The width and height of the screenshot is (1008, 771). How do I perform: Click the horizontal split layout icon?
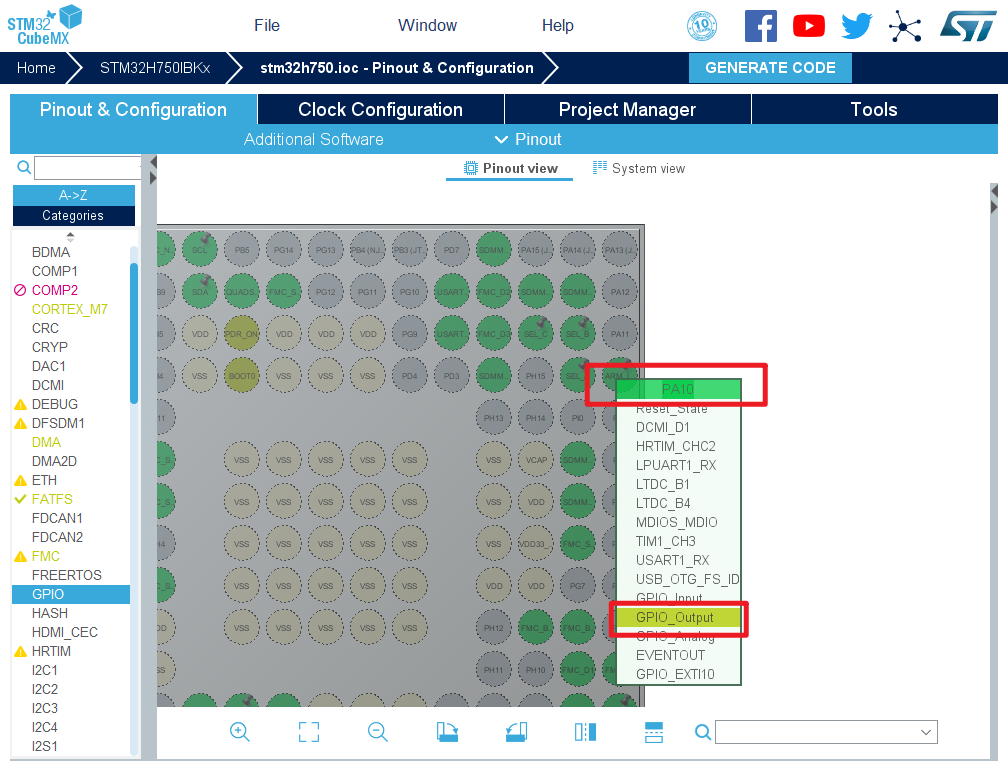(x=653, y=732)
